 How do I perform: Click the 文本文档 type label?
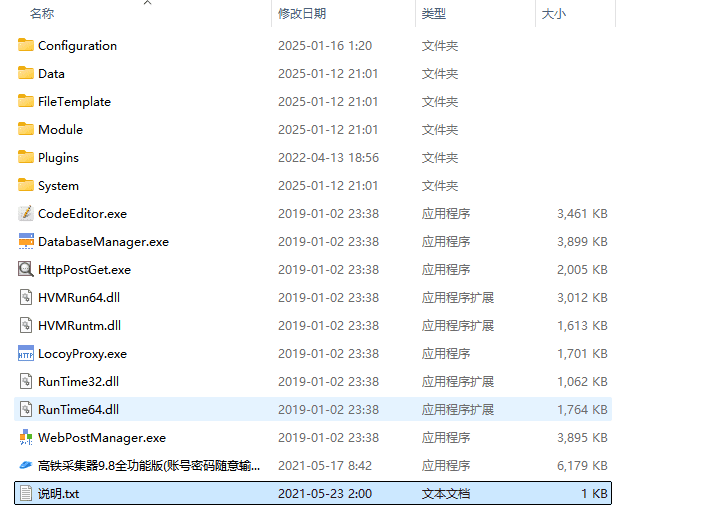pyautogui.click(x=446, y=494)
